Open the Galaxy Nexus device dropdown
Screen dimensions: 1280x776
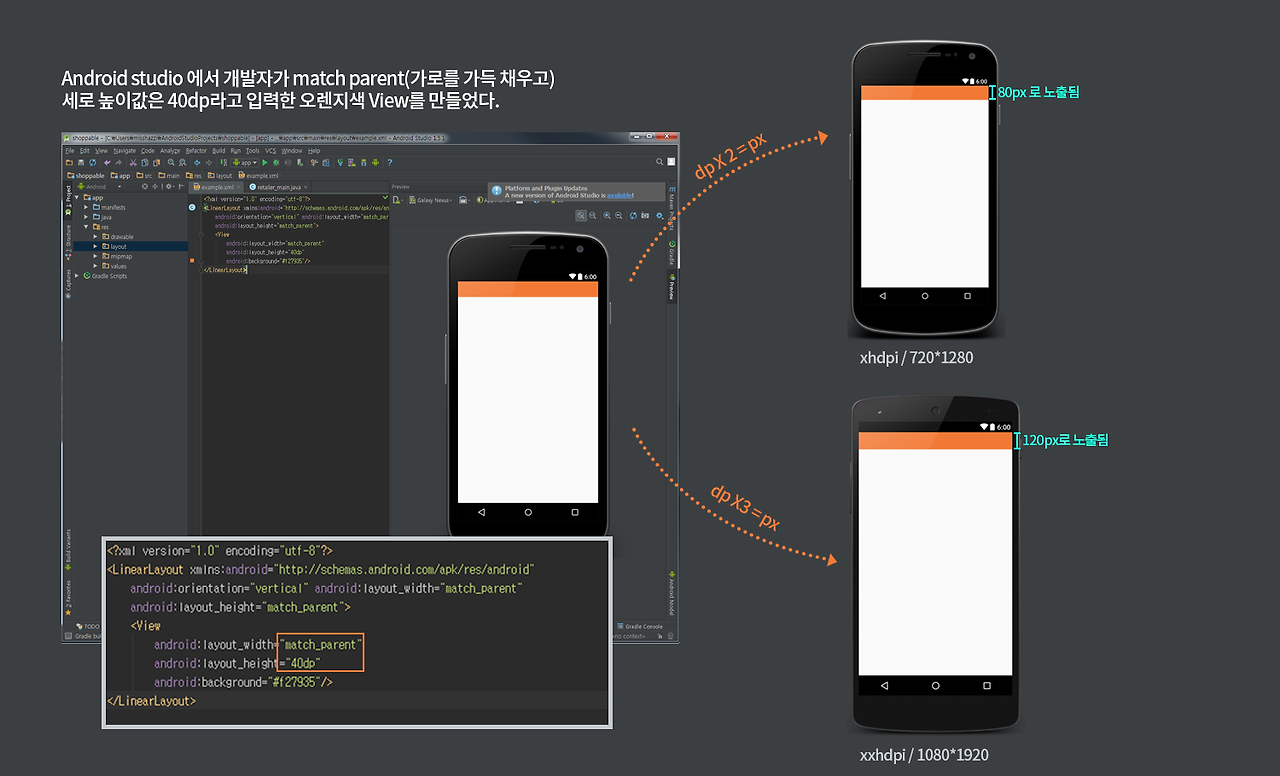coord(432,200)
